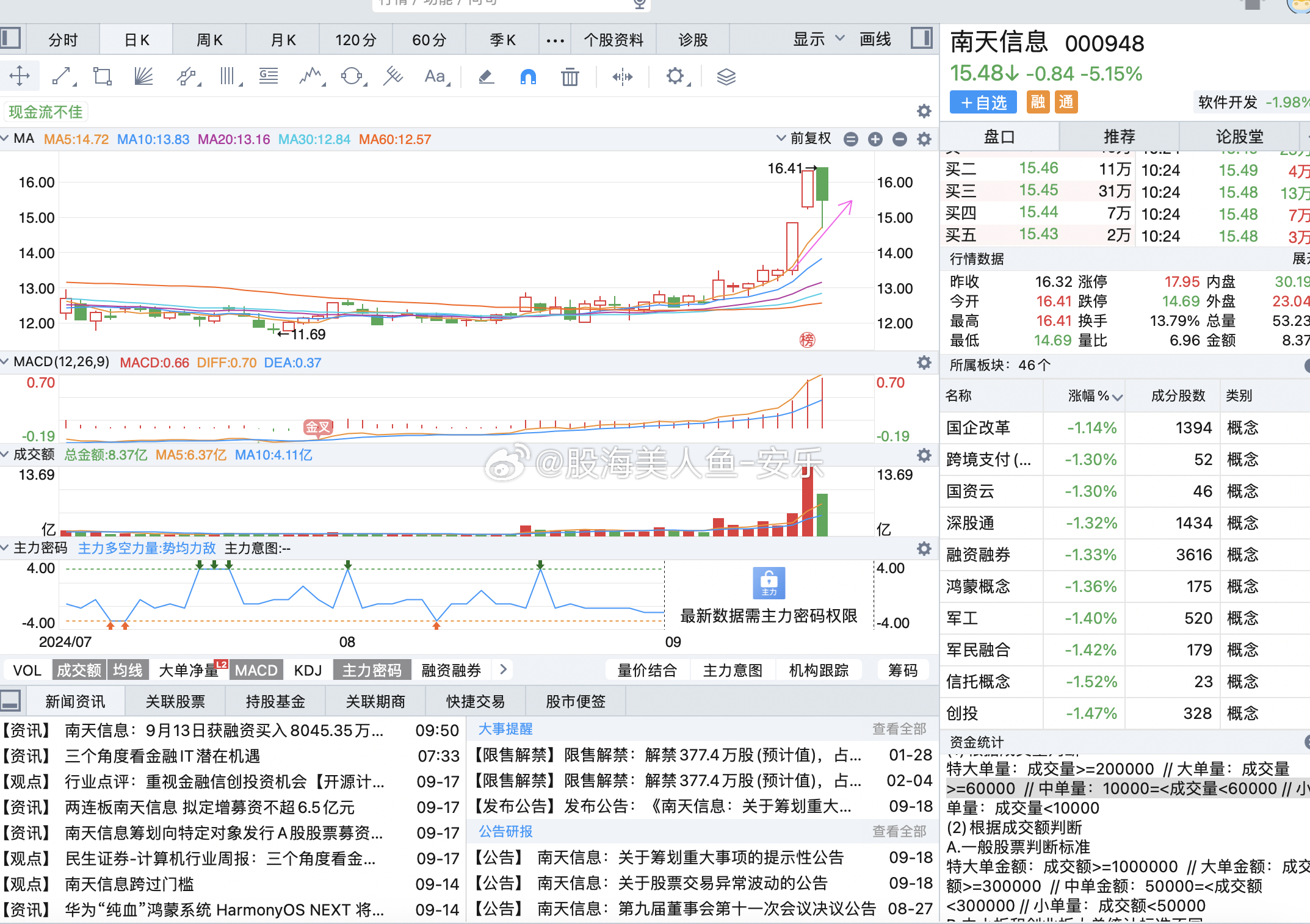Open the 个股资料 tab
Screen dimensions: 1310x924
pos(613,40)
